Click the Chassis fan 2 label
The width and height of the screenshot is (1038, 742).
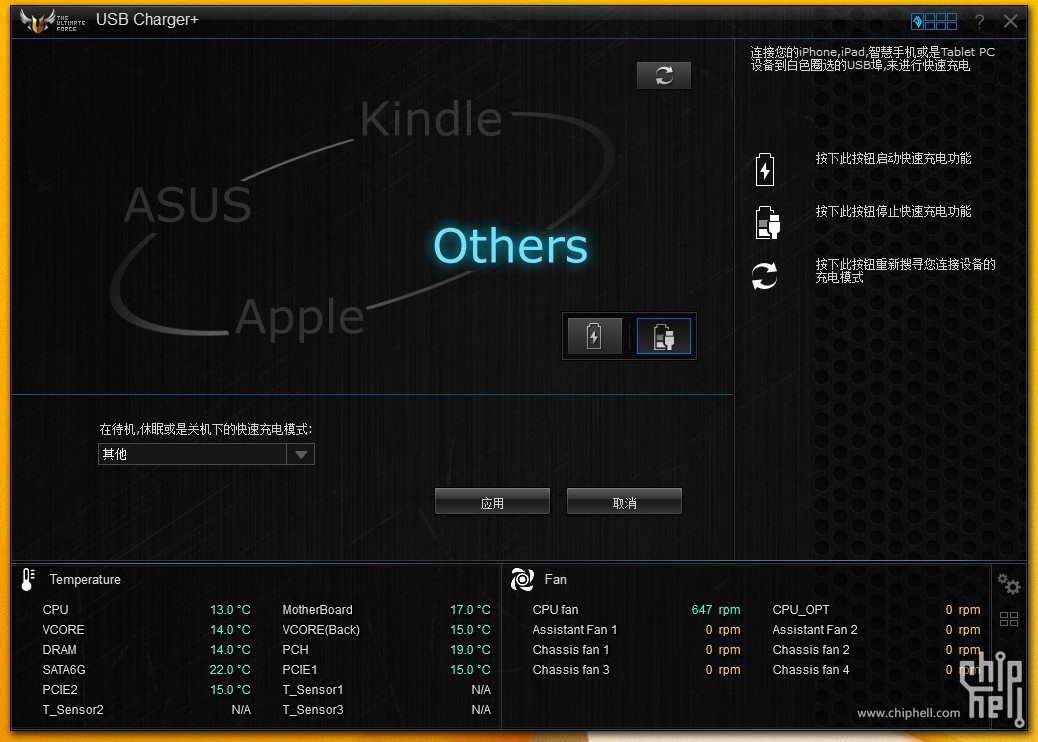tap(811, 649)
